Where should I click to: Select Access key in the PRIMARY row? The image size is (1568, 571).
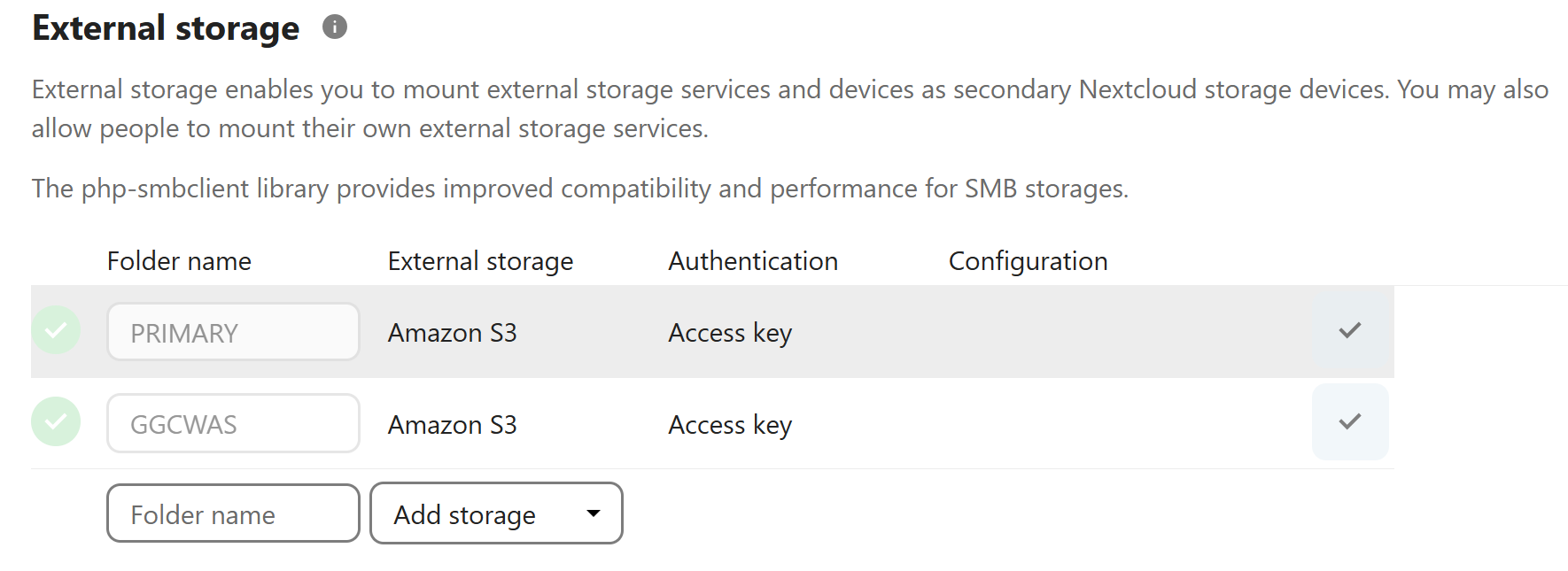click(730, 333)
